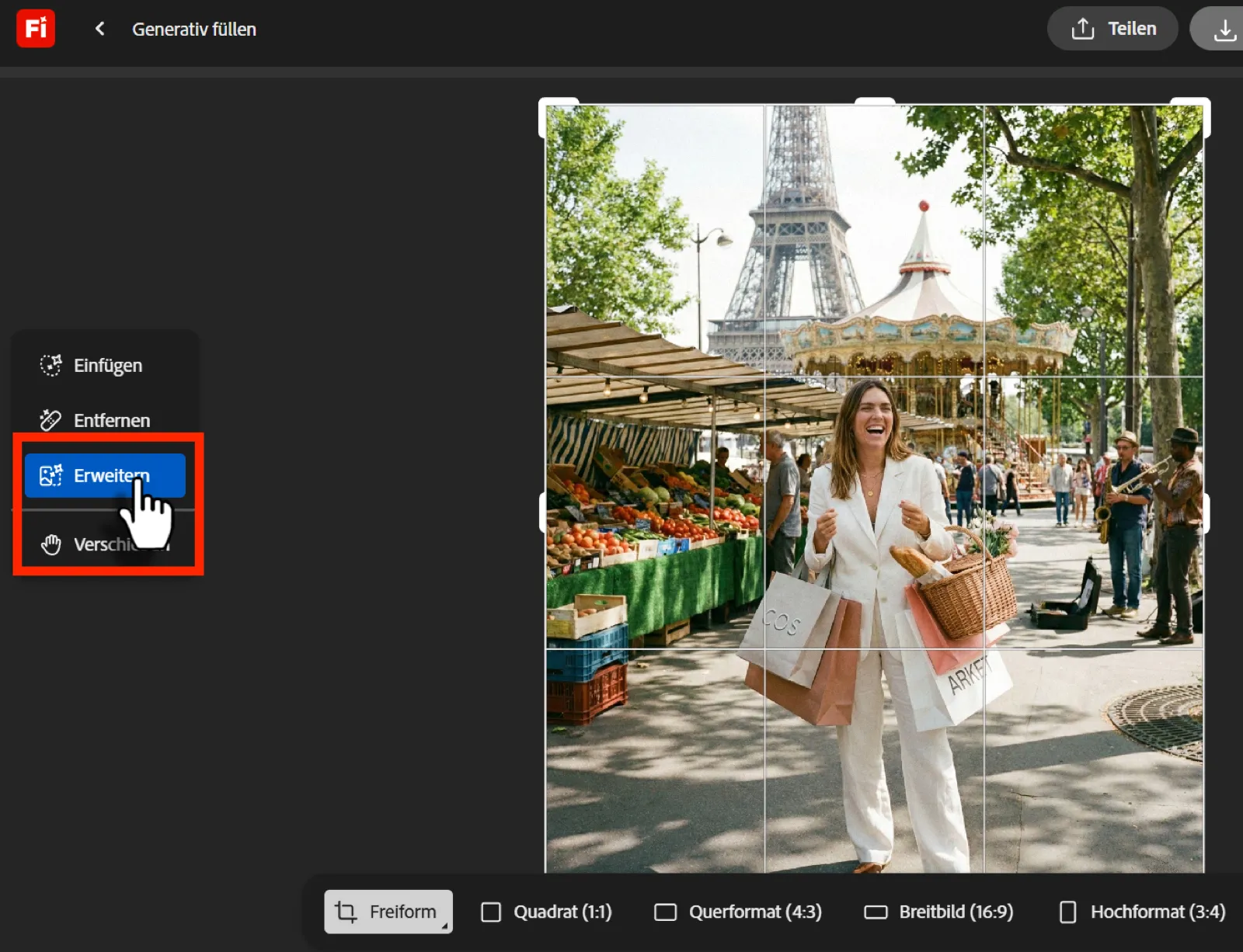Click the left-edge crop handle
This screenshot has height=952, width=1243.
(544, 512)
